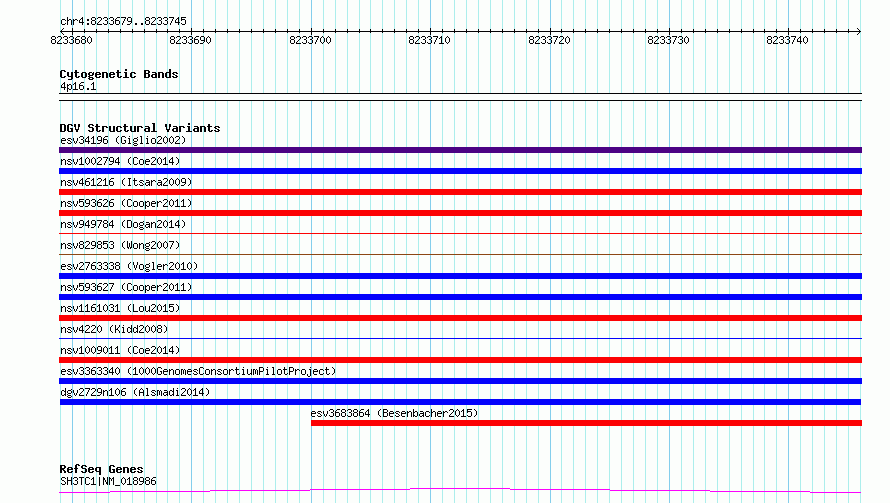Click nsv4220 (Kidd2008) variant label
The width and height of the screenshot is (890, 503).
pyautogui.click(x=114, y=329)
